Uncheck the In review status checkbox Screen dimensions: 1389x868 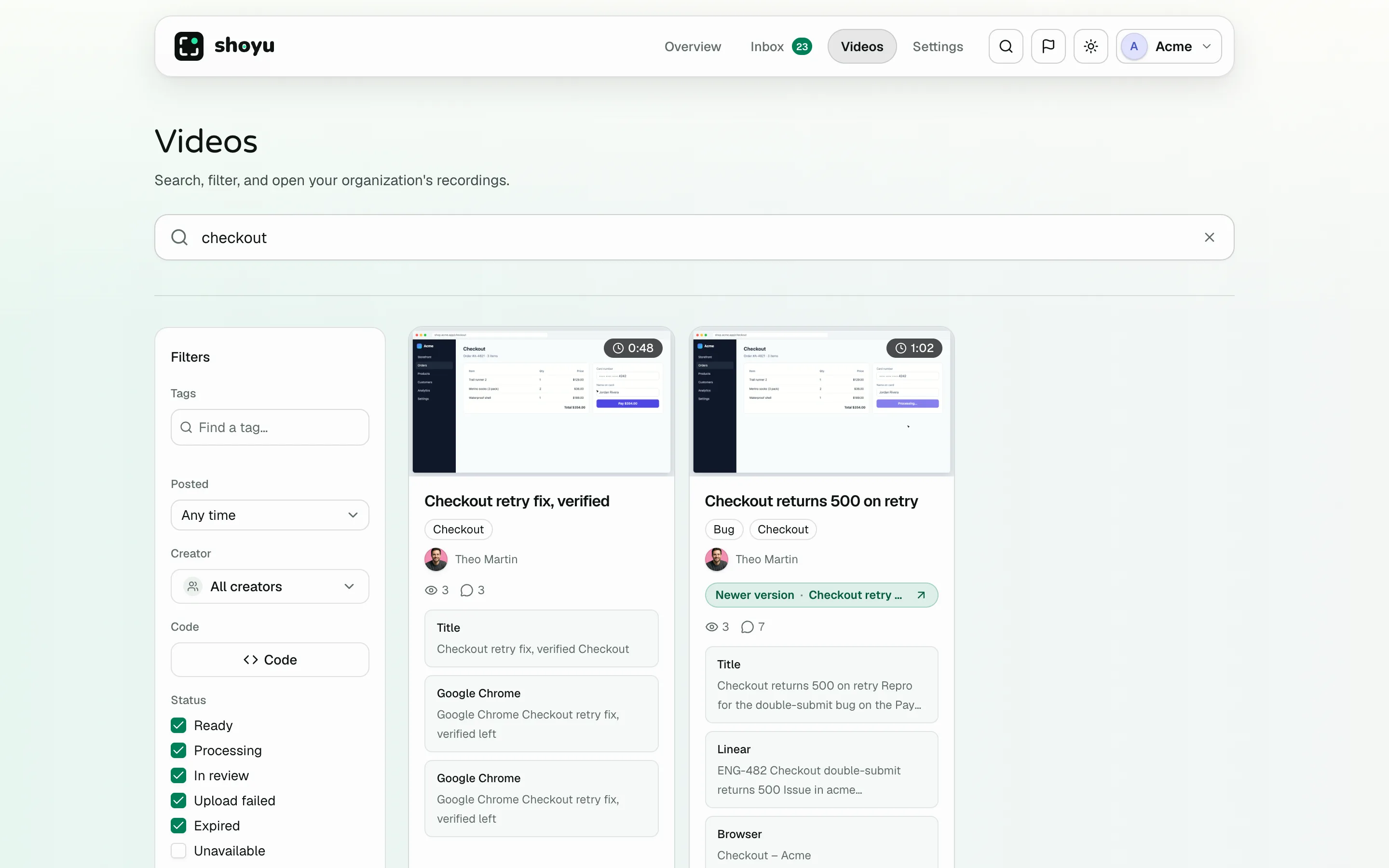(178, 775)
